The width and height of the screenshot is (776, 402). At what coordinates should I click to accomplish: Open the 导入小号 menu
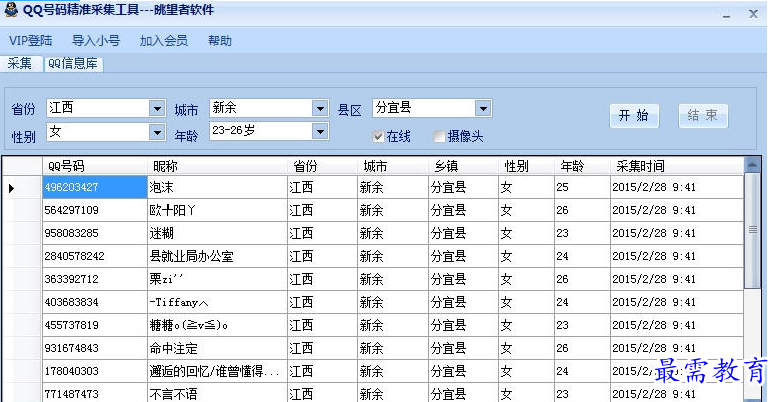(x=96, y=41)
